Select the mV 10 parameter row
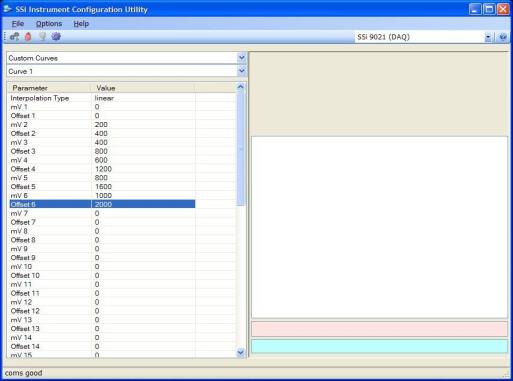513x381 pixels. tap(102, 266)
